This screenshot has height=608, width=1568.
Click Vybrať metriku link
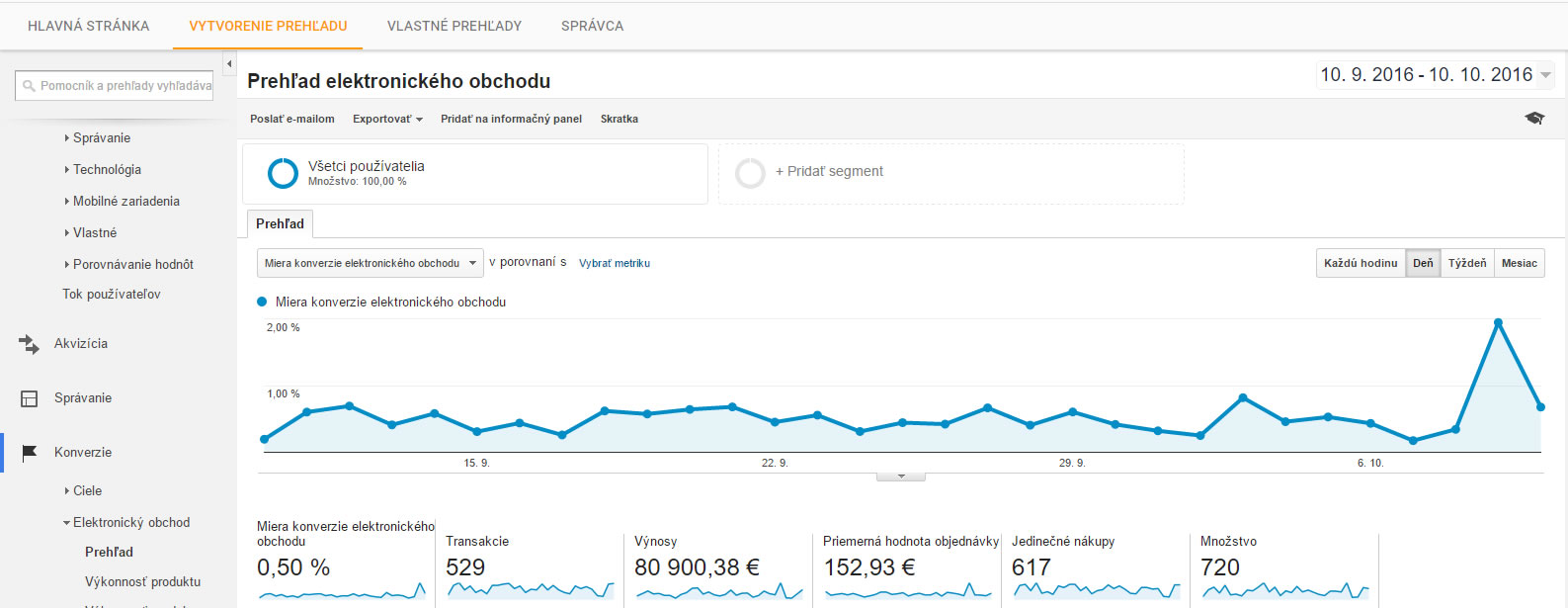pos(614,264)
